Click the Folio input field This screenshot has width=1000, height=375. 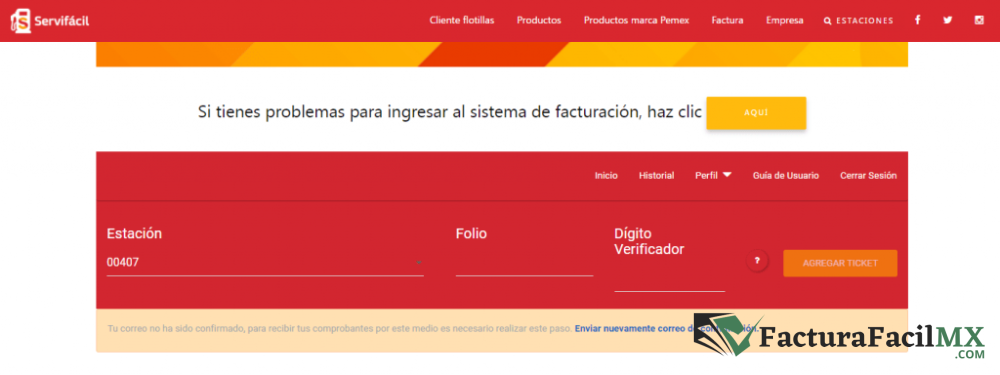coord(524,264)
